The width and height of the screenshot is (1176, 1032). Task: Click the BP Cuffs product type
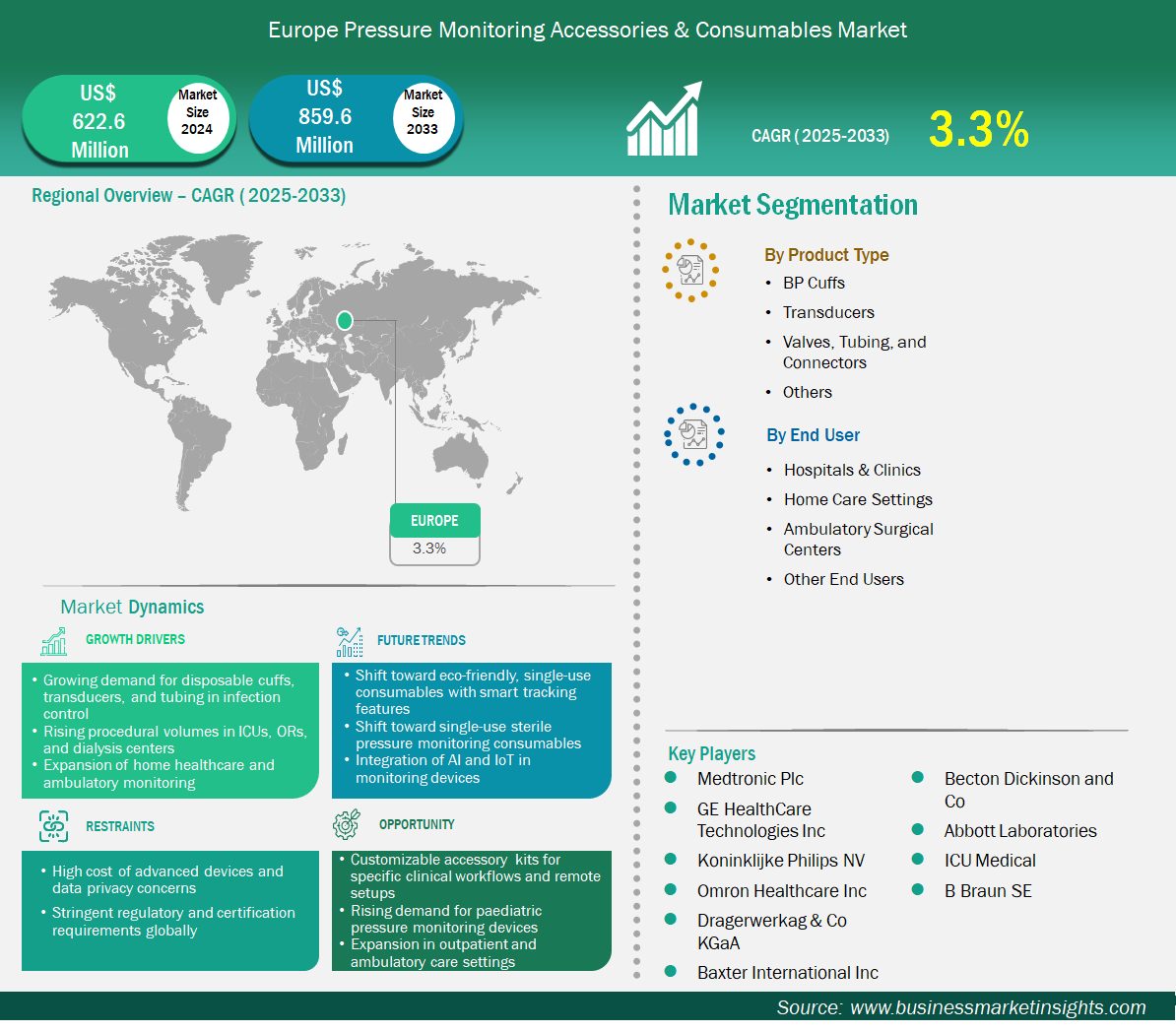814,284
